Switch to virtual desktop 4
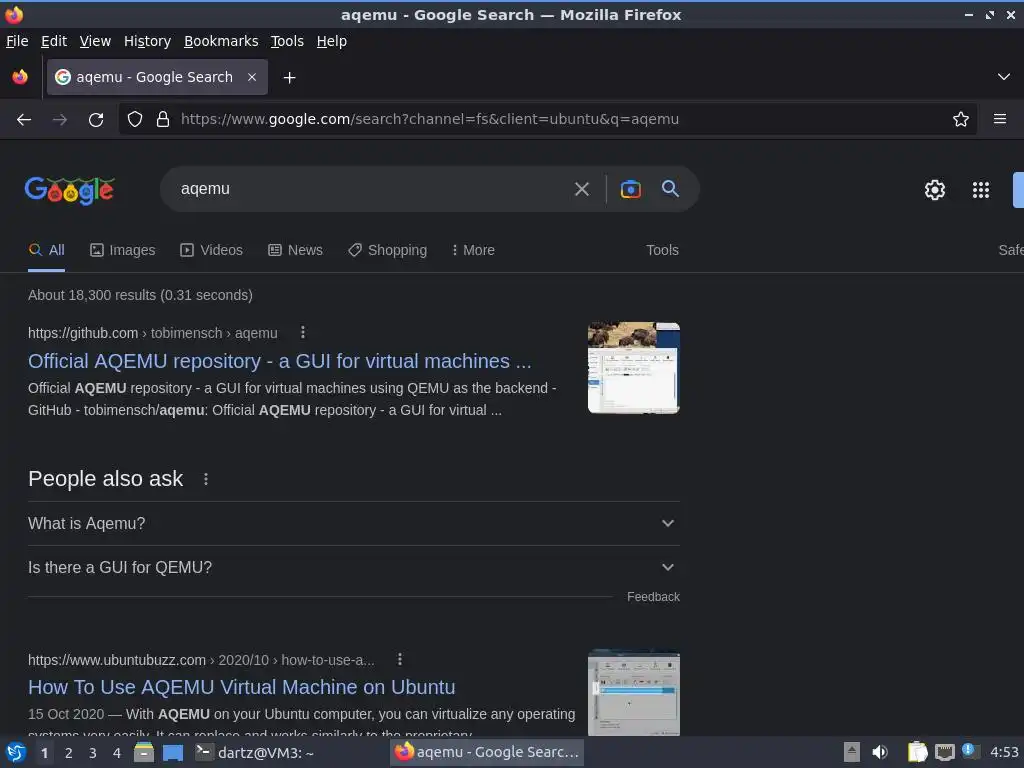The height and width of the screenshot is (768, 1024). (x=117, y=753)
